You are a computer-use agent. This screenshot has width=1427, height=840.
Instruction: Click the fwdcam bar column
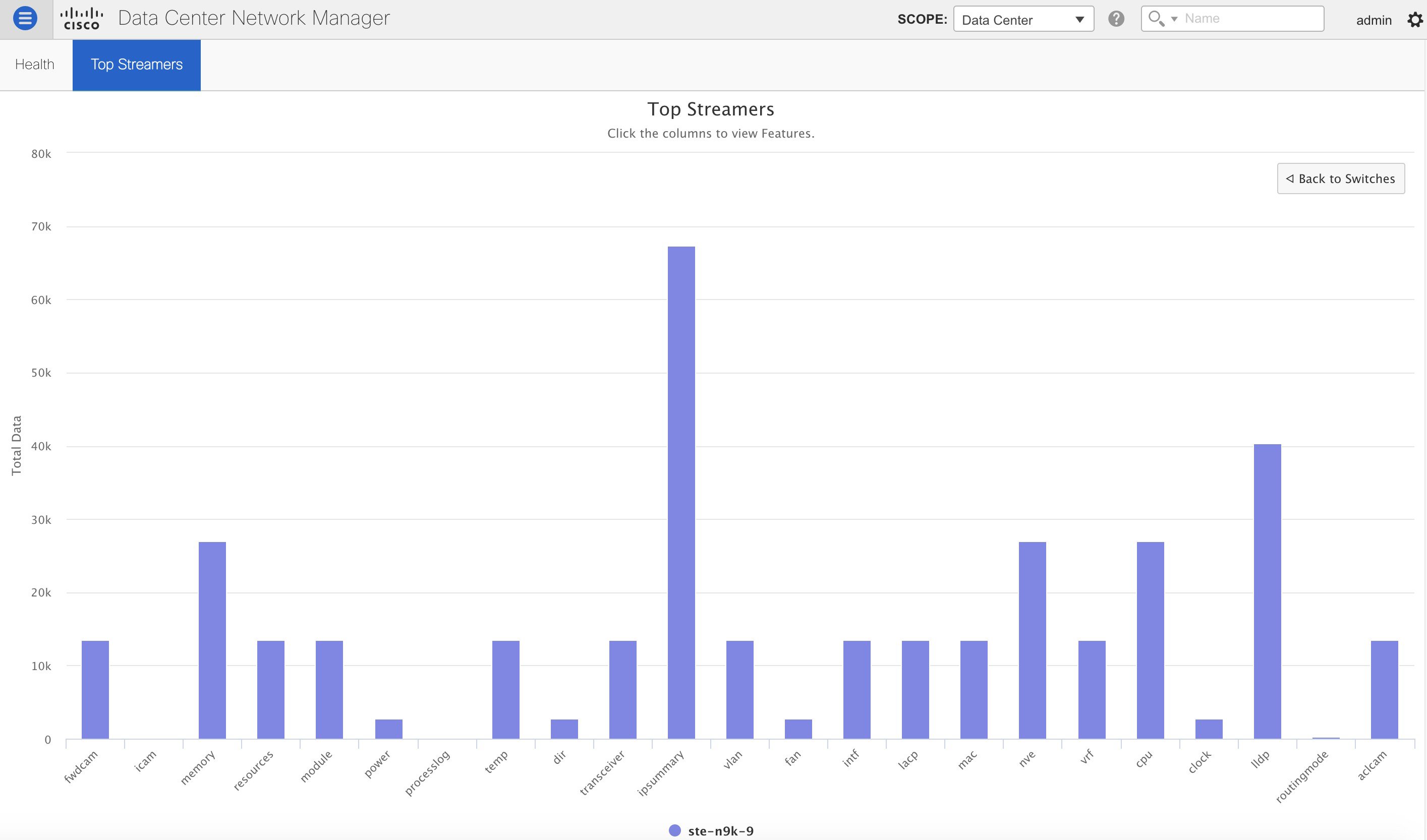coord(95,689)
